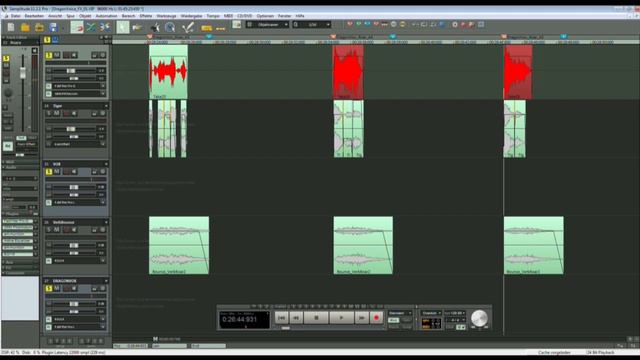640x360 pixels.
Task: Click the green marker icon in right toolbar
Action: (358, 24)
